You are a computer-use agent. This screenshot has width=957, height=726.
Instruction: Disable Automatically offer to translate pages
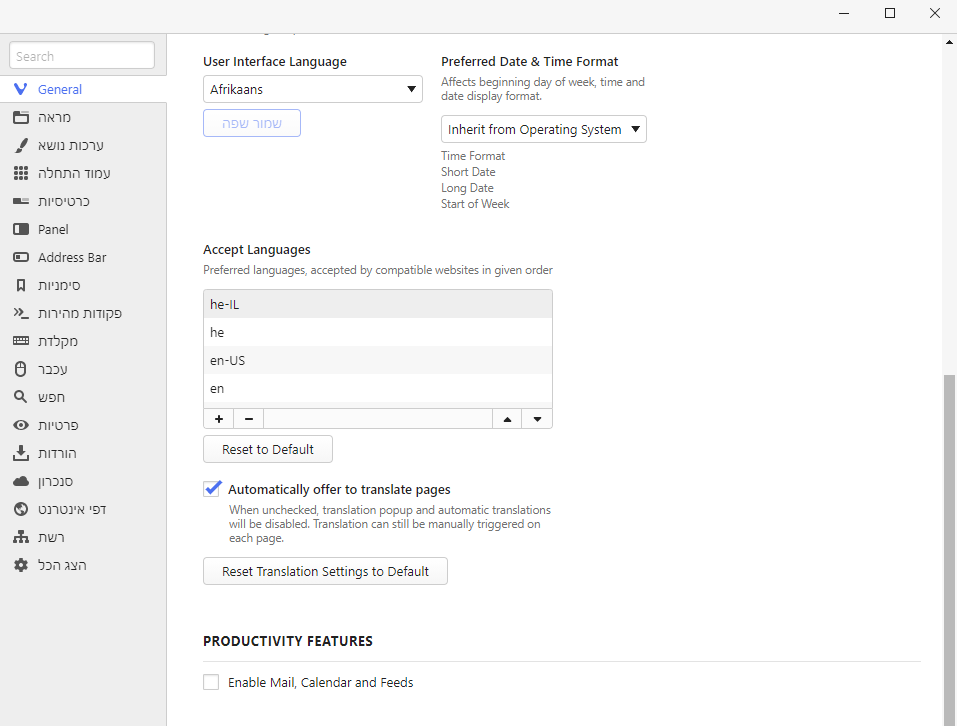(x=212, y=489)
